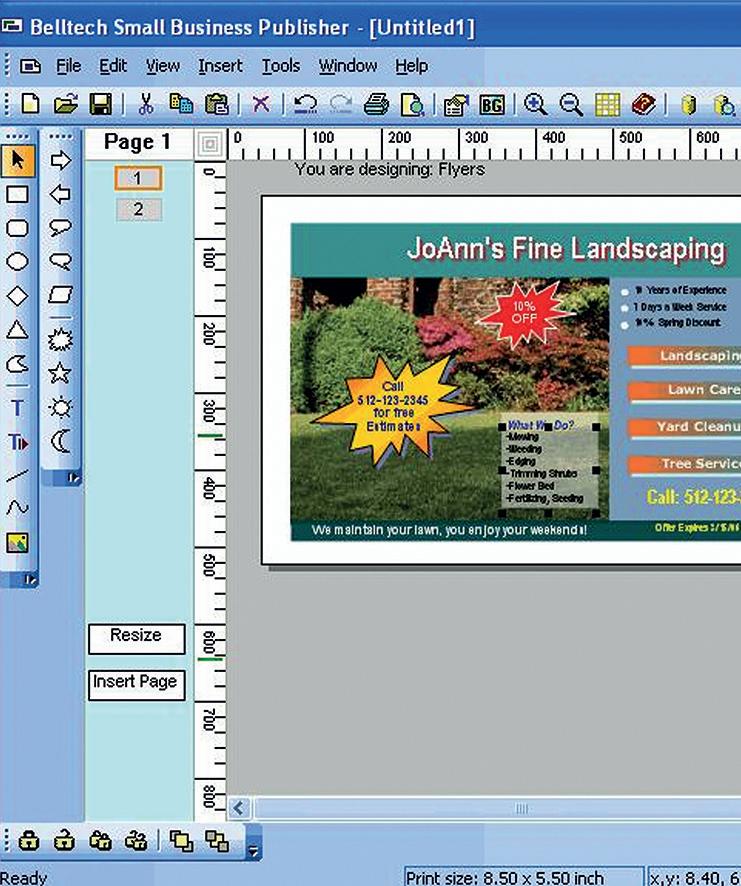Open the Help menu
The image size is (741, 886).
coord(411,66)
